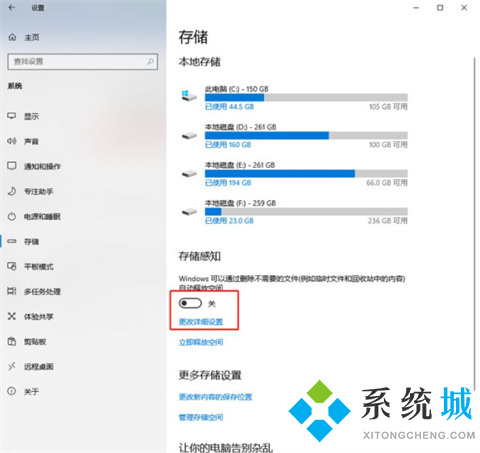Select the 体验共享 cross icon
The width and height of the screenshot is (480, 453).
pos(12,316)
